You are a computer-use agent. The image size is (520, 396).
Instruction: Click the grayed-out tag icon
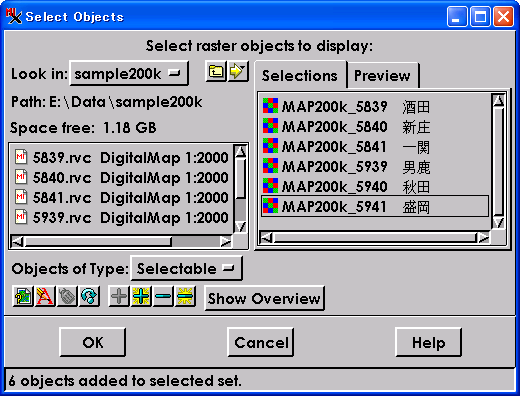(x=67, y=296)
